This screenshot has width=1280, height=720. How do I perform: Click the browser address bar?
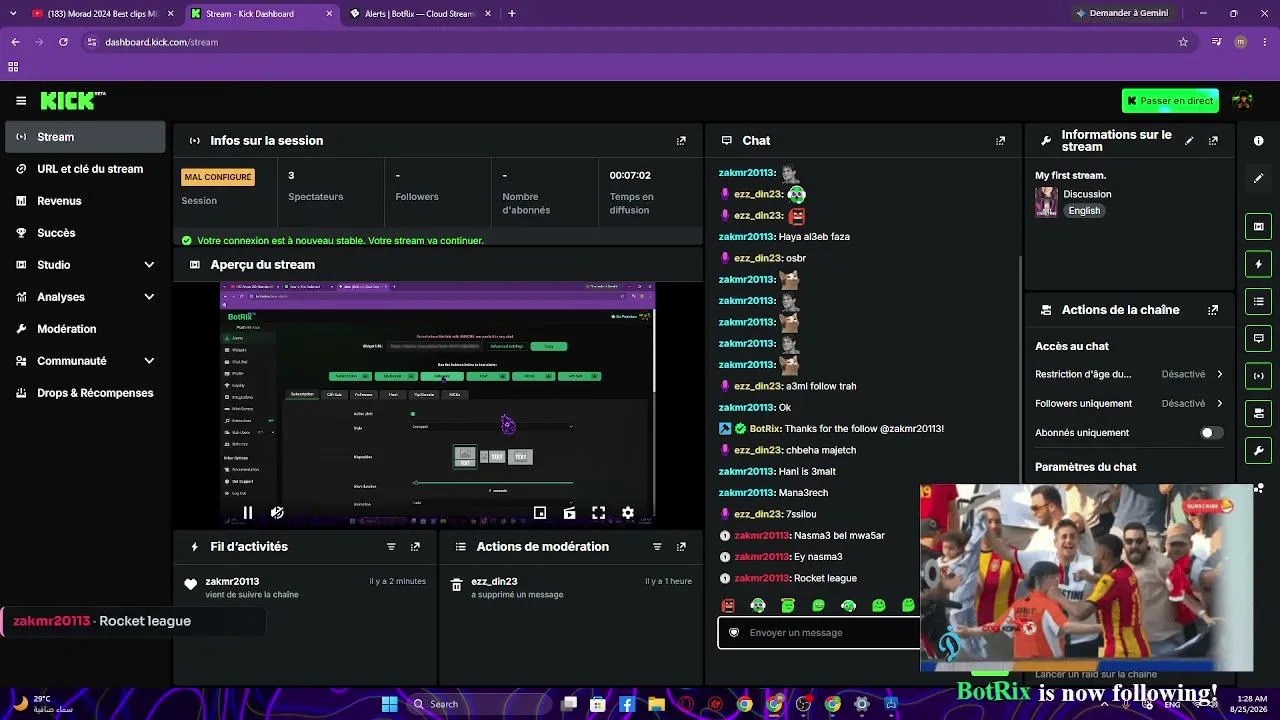point(630,42)
